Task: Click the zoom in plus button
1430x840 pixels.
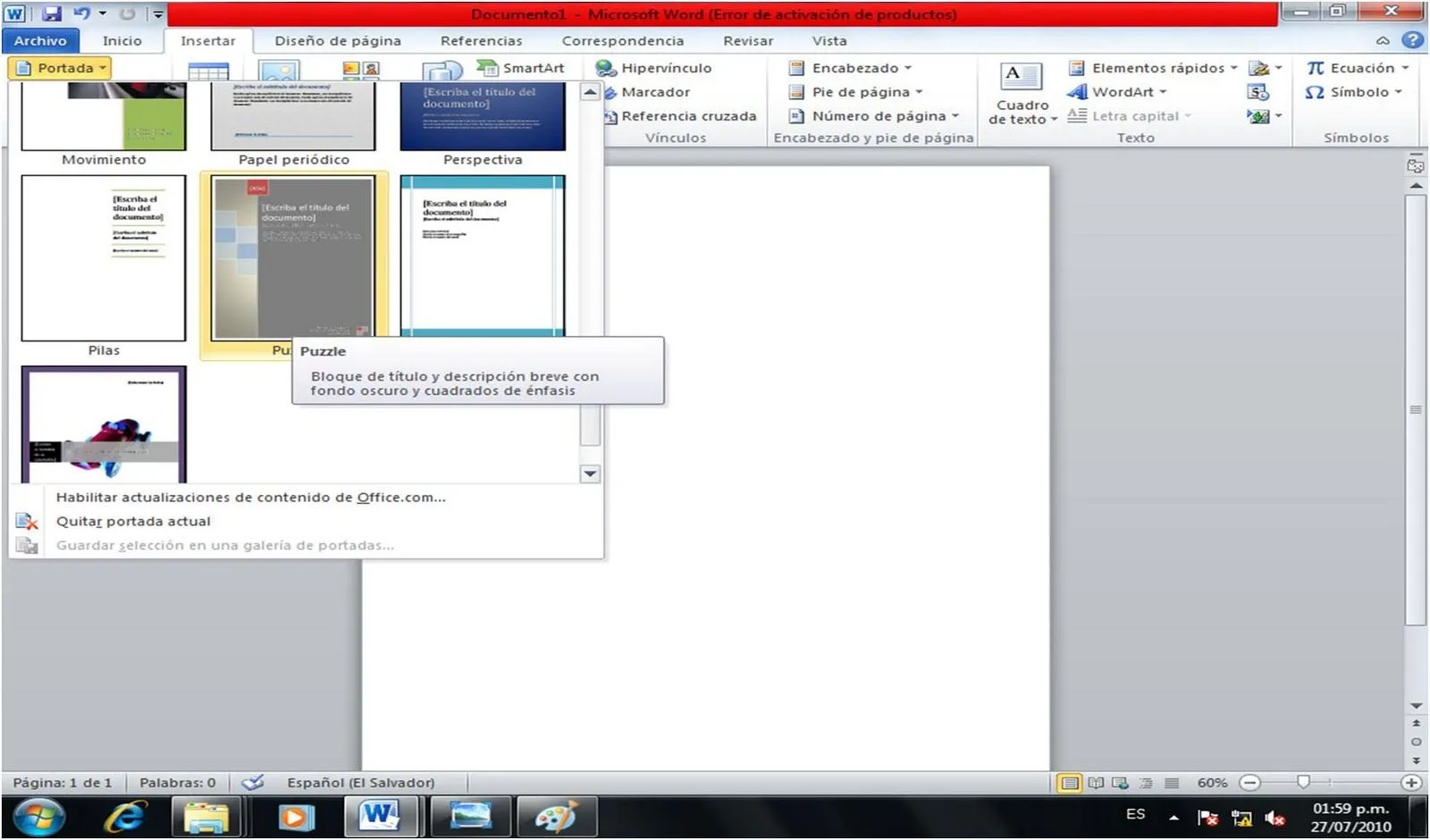Action: [1411, 783]
